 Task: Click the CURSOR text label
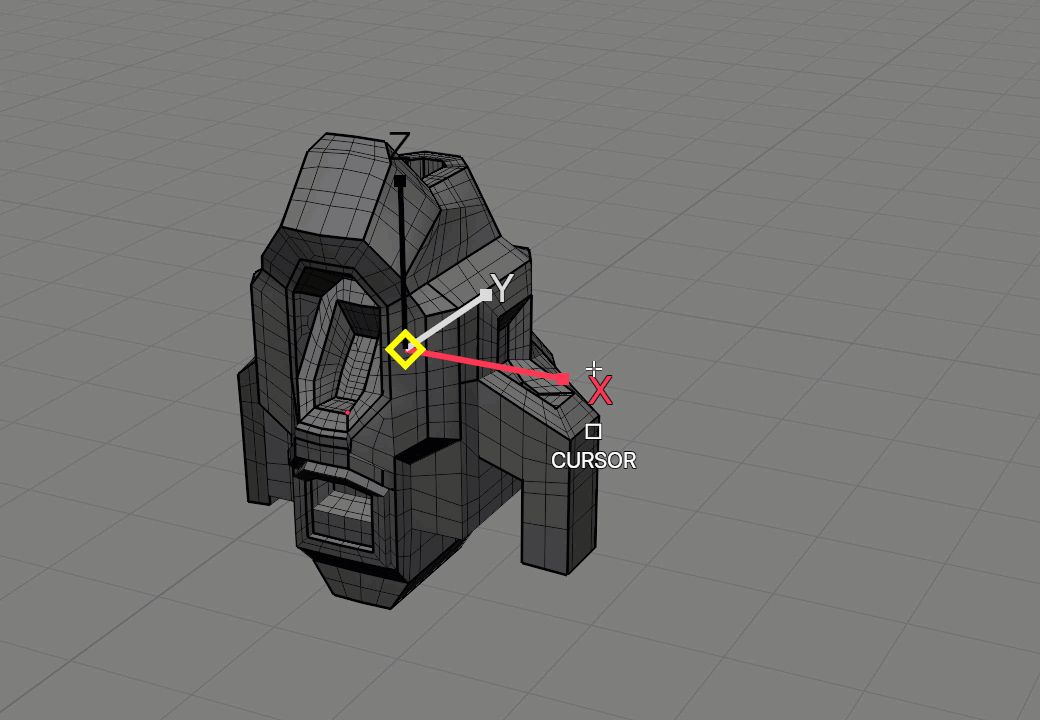coord(594,460)
